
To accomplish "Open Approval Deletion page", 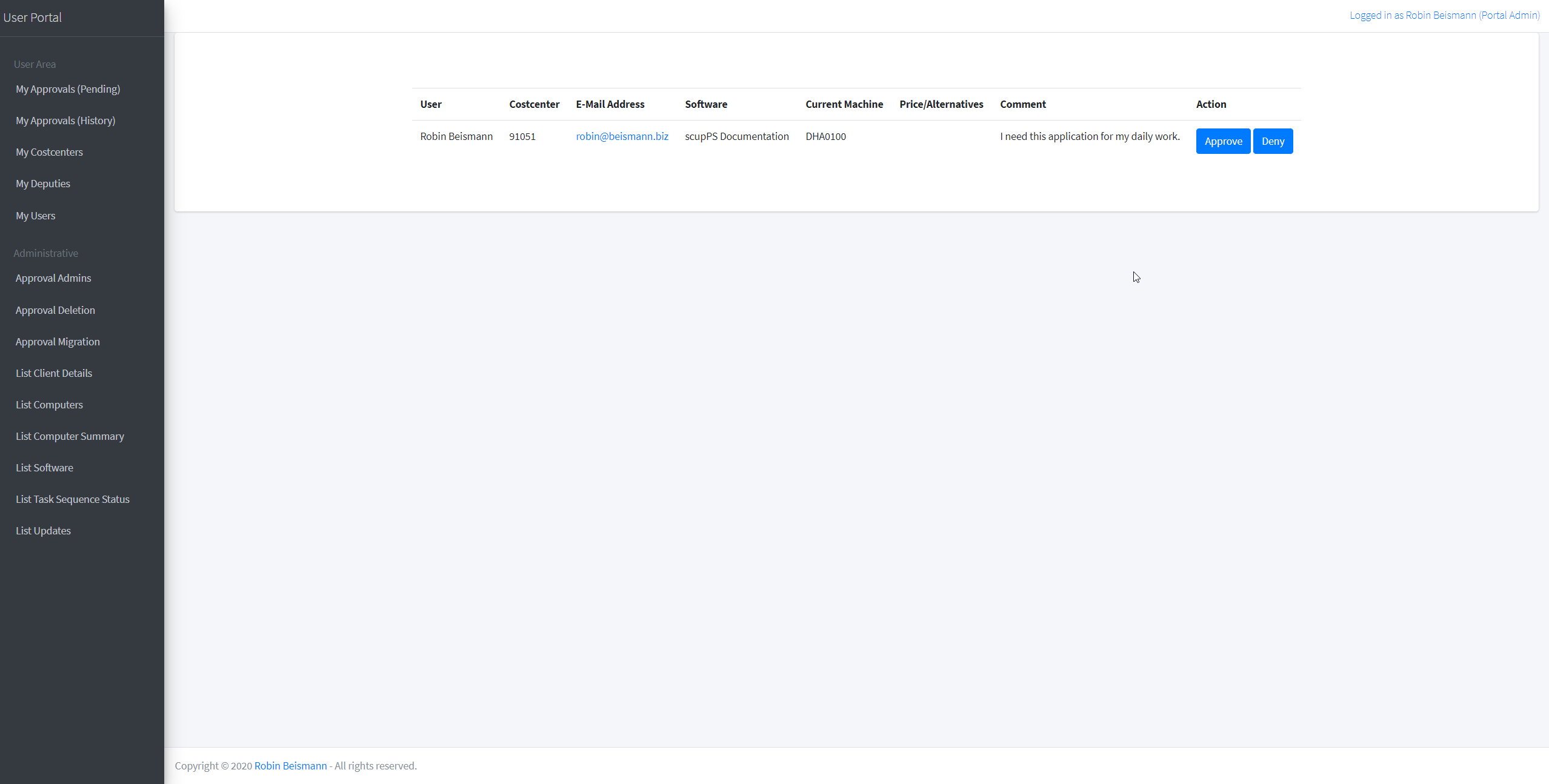I will pos(55,310).
